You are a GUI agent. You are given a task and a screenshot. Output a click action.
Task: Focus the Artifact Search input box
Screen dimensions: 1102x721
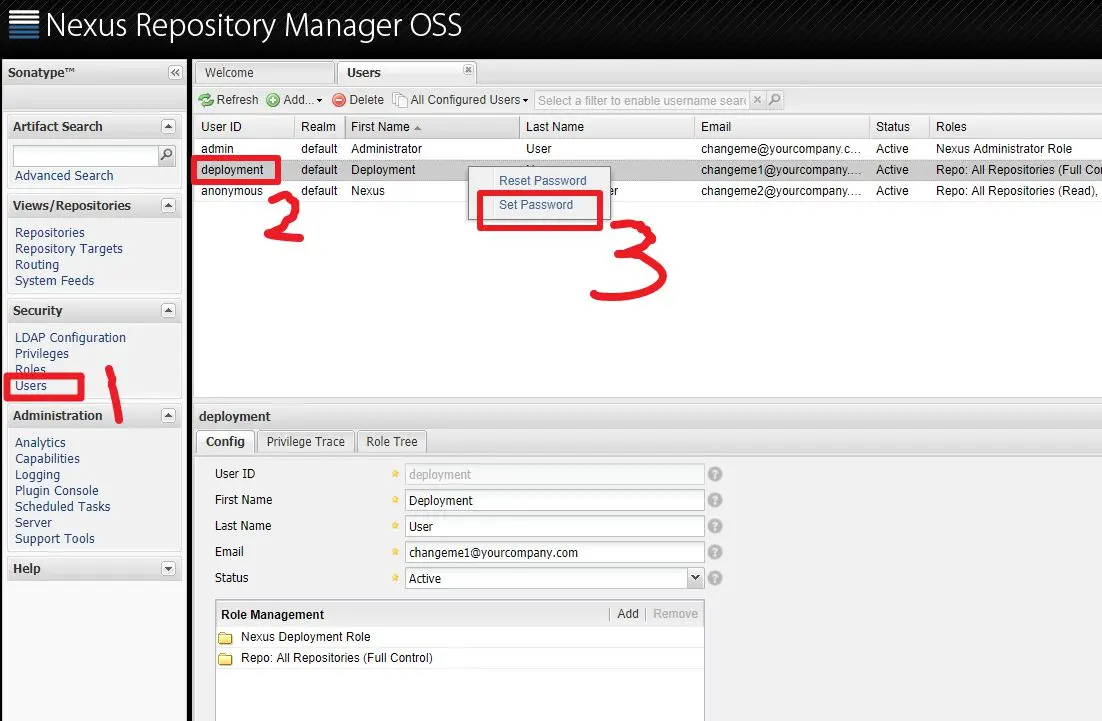point(86,155)
